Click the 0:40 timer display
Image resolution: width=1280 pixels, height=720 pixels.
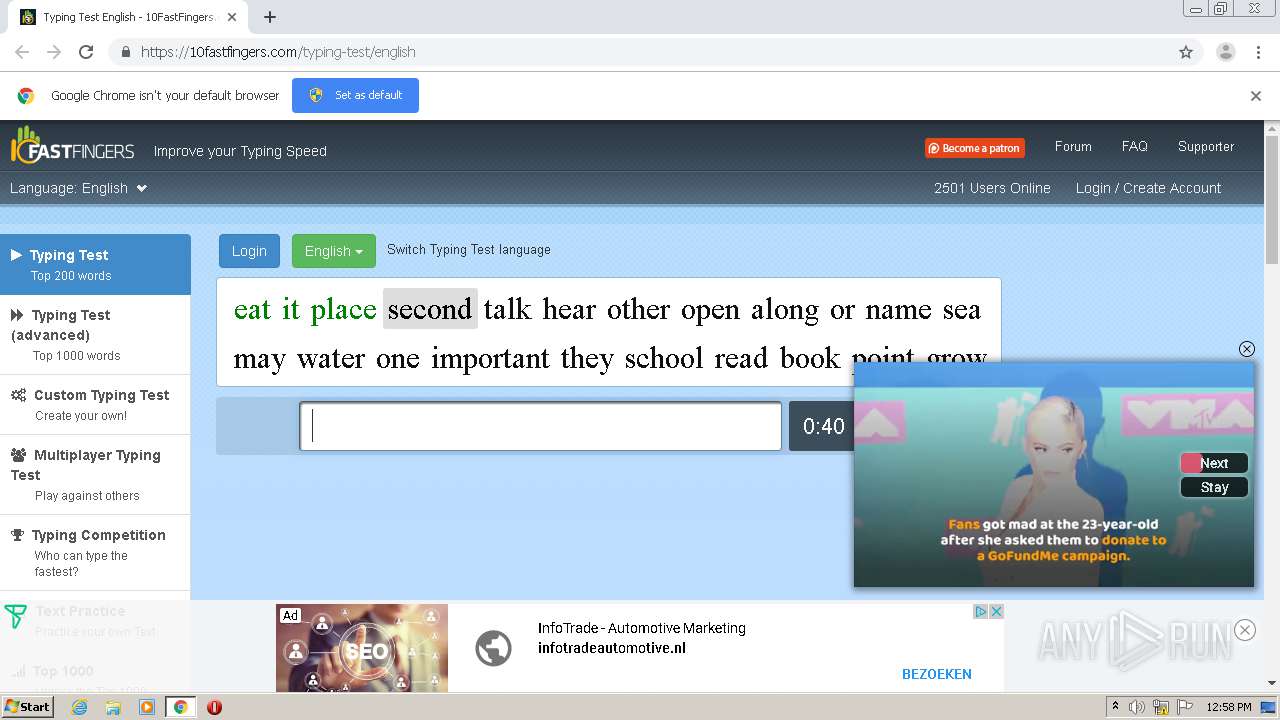pyautogui.click(x=823, y=426)
